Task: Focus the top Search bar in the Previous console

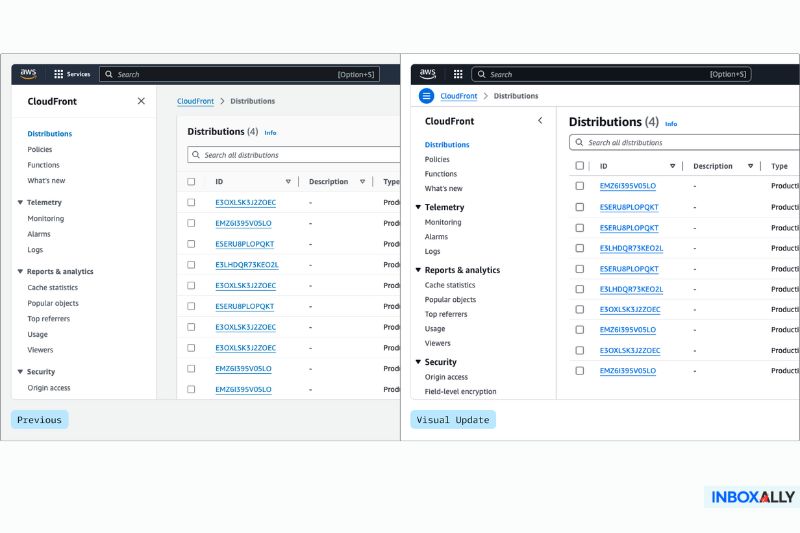Action: (239, 74)
